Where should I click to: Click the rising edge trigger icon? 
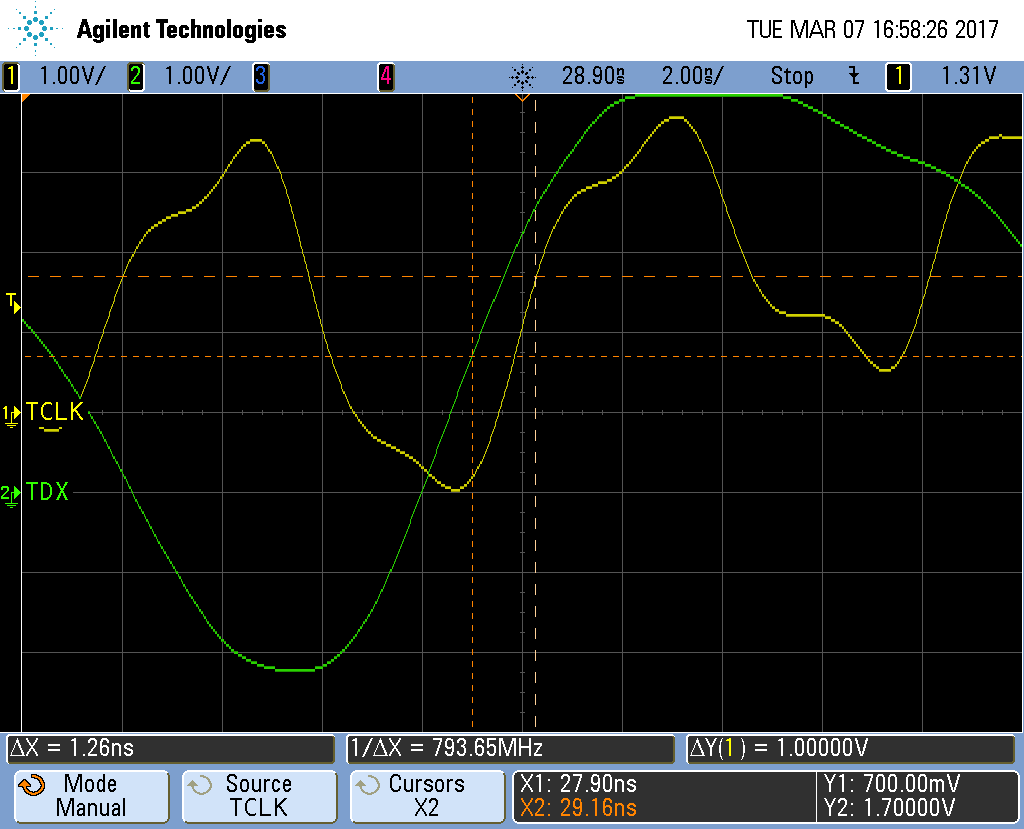click(x=853, y=76)
